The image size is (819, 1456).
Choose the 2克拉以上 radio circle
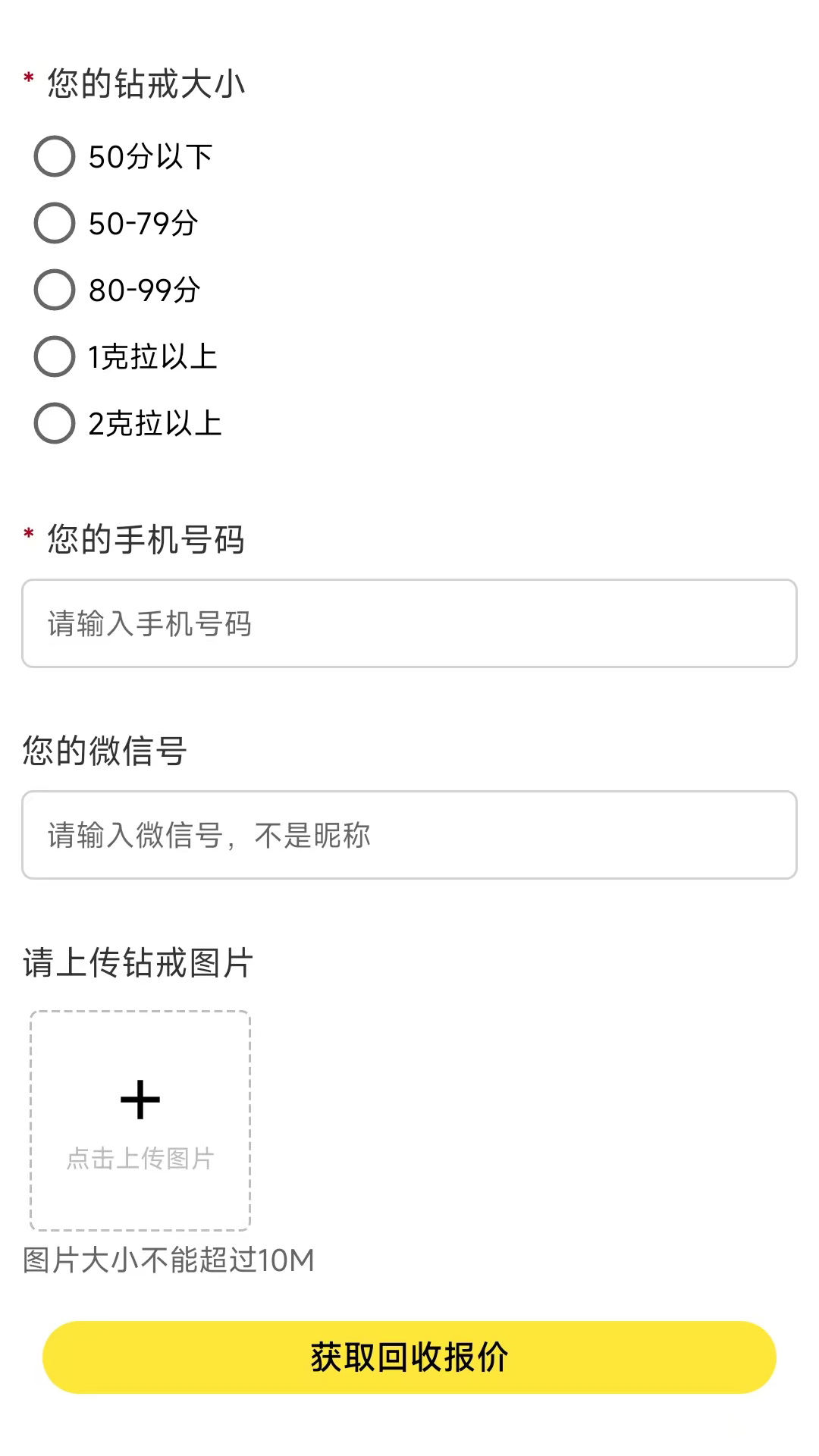tap(55, 423)
